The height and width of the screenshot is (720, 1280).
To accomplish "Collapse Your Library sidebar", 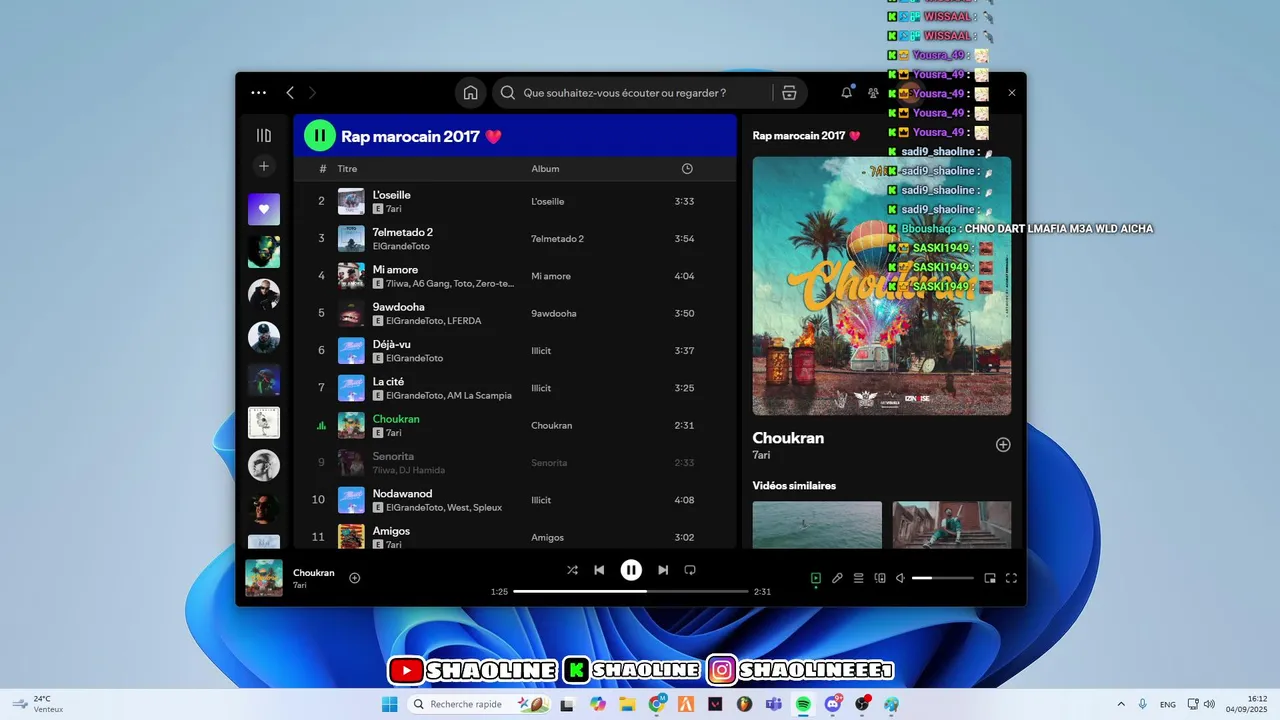I will pyautogui.click(x=264, y=135).
